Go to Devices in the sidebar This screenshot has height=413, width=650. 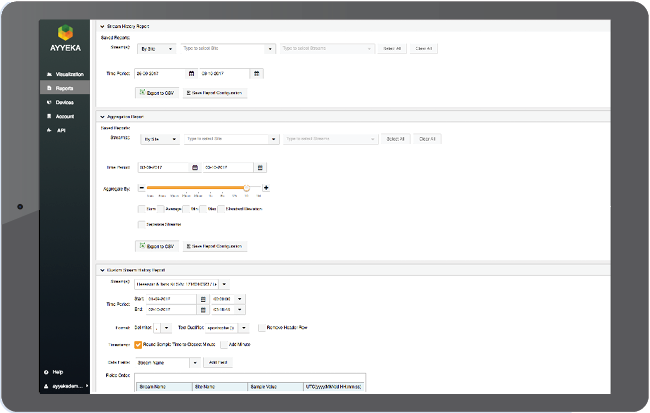(x=64, y=102)
